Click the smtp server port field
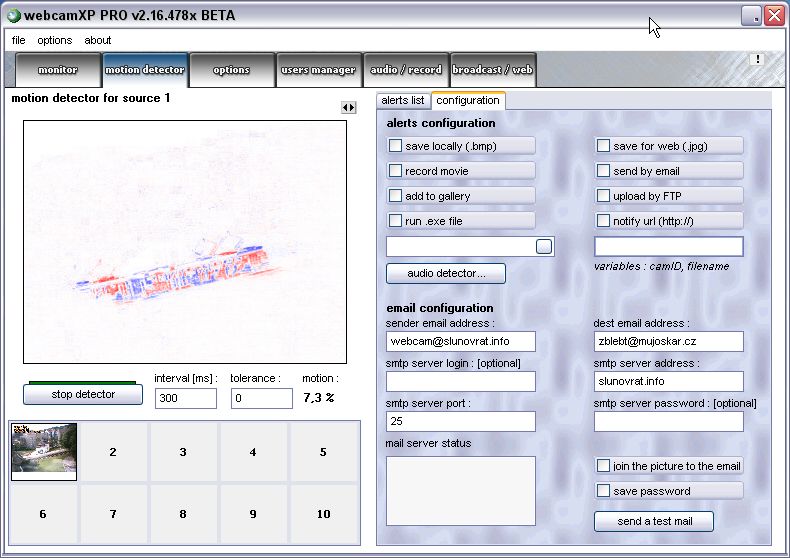This screenshot has height=558, width=790. (460, 422)
